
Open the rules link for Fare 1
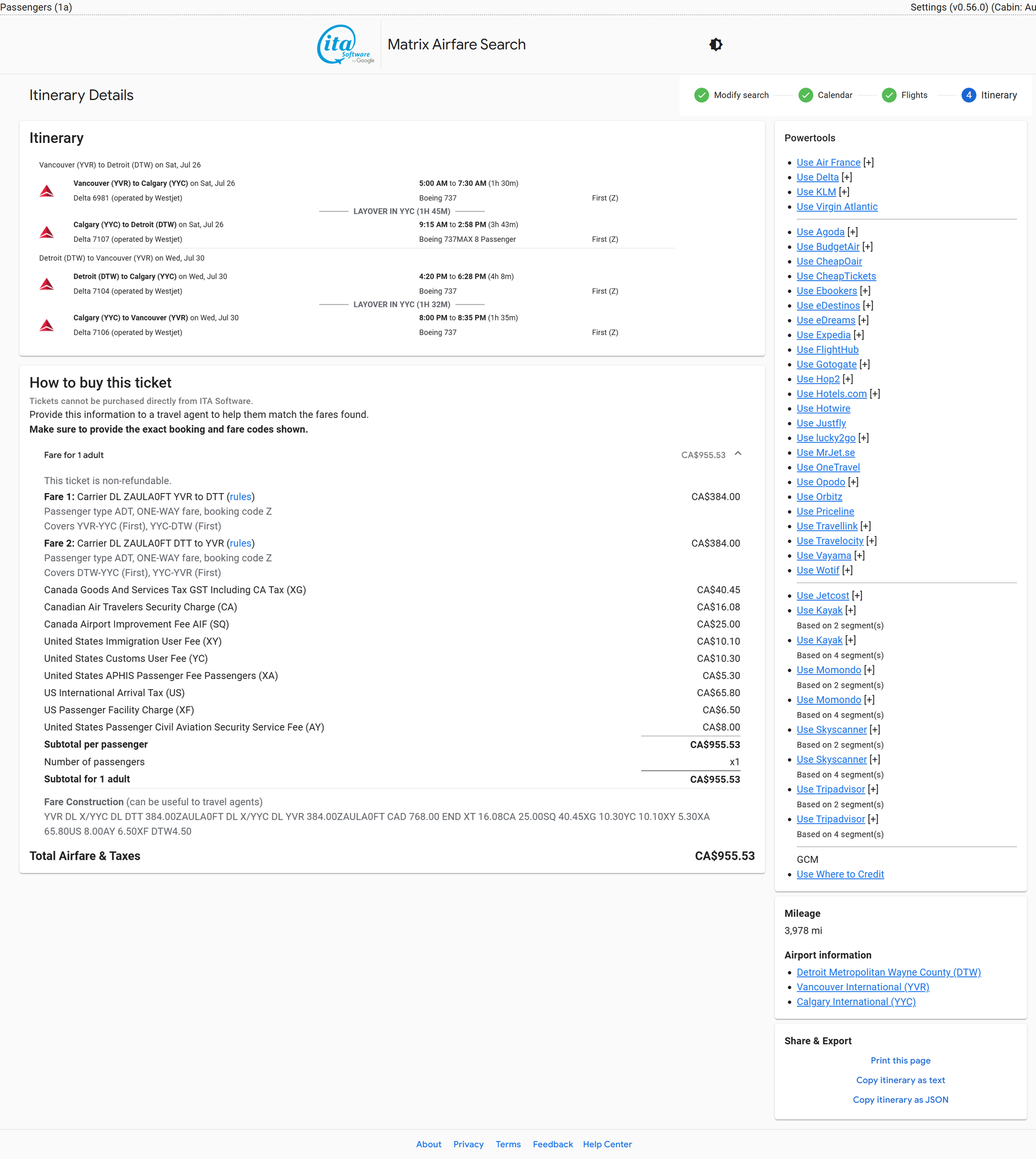[240, 497]
